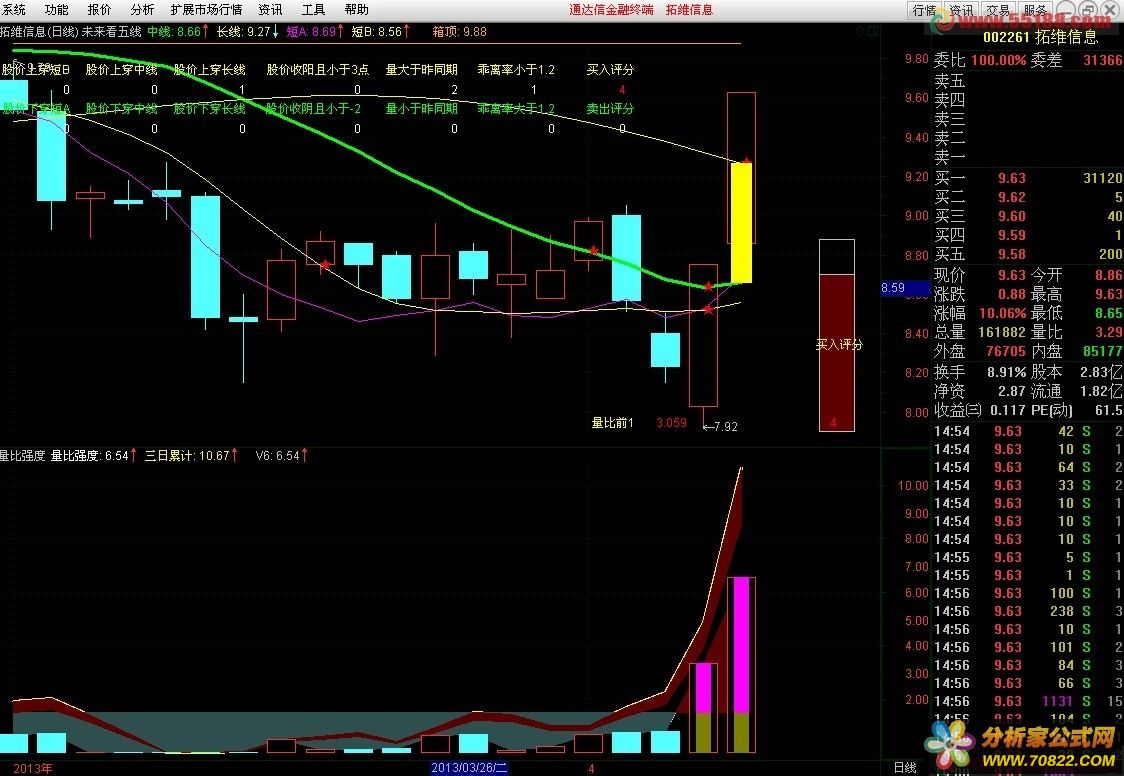Click the 买入评分 score bar gauge
1124x776 pixels.
click(x=836, y=335)
